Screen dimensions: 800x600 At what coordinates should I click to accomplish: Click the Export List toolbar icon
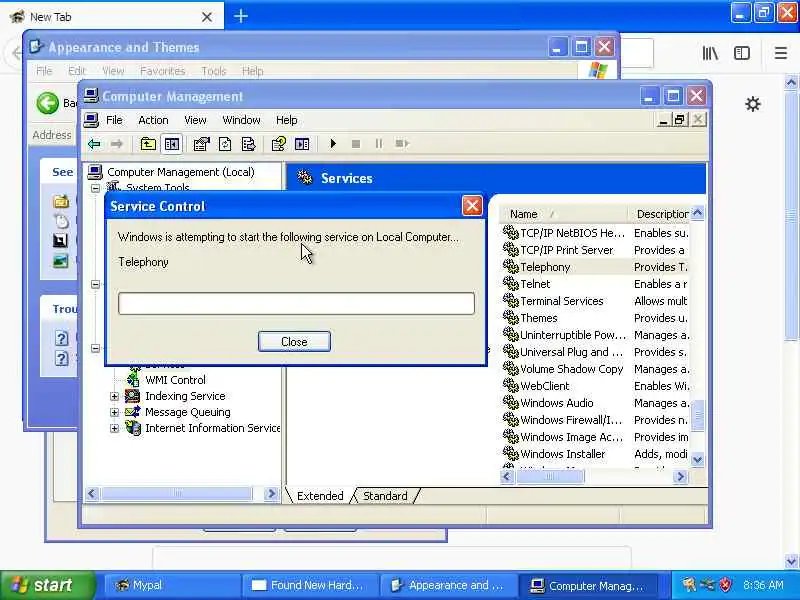248,144
